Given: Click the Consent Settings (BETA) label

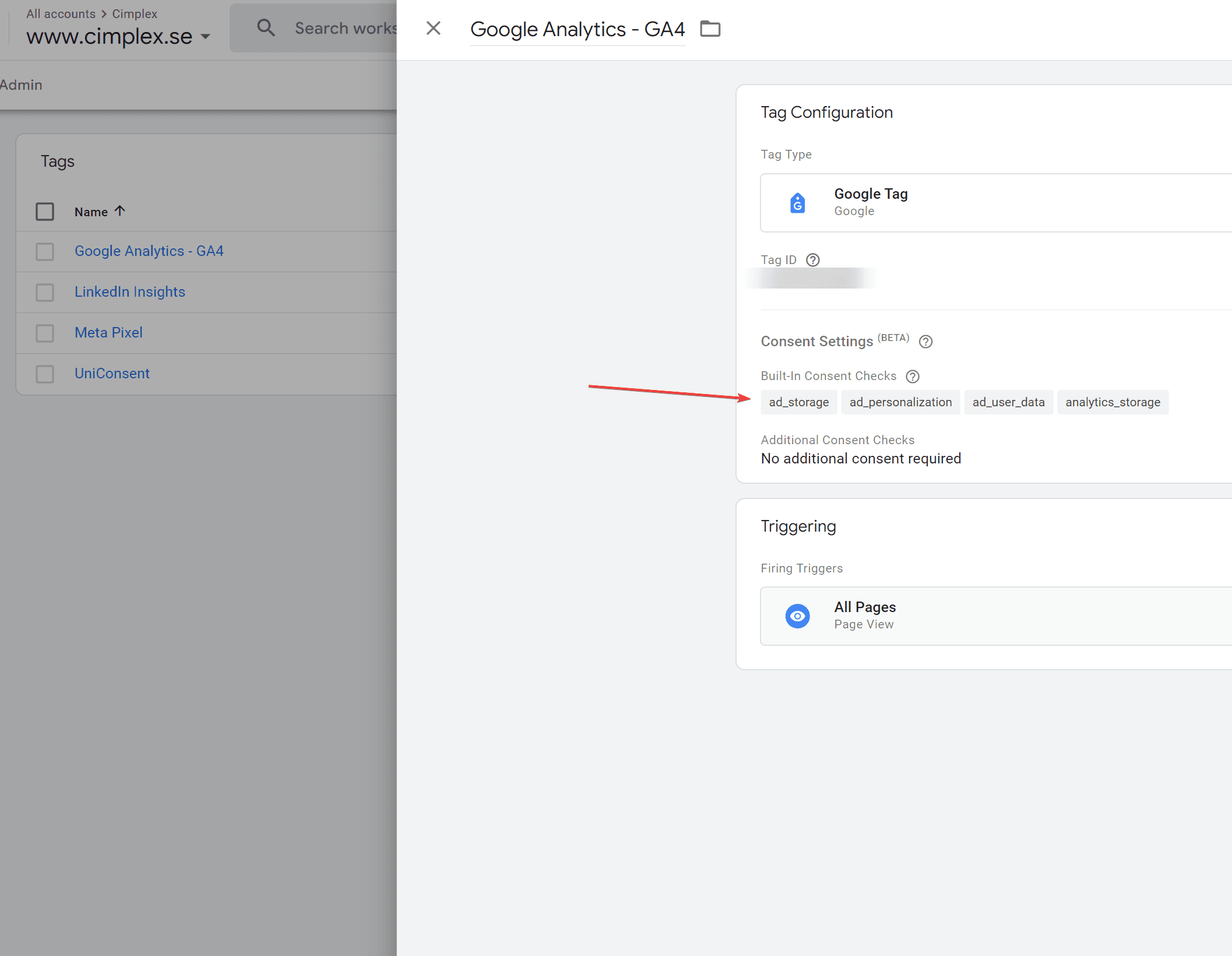Looking at the screenshot, I should [x=835, y=340].
